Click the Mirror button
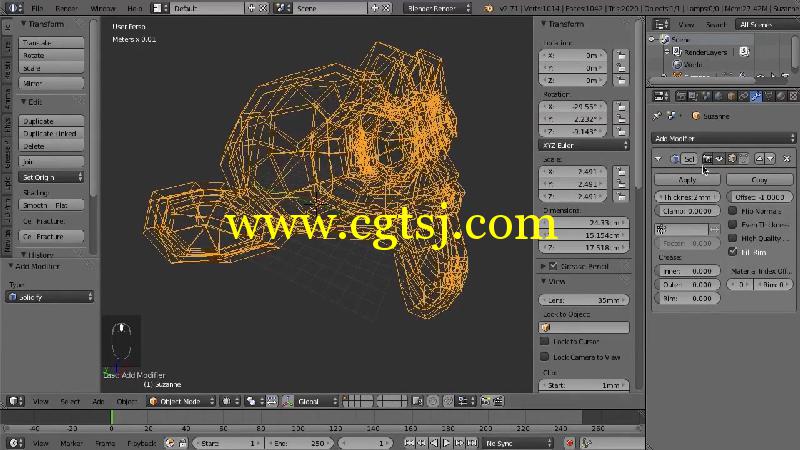800x450 pixels. pyautogui.click(x=52, y=83)
